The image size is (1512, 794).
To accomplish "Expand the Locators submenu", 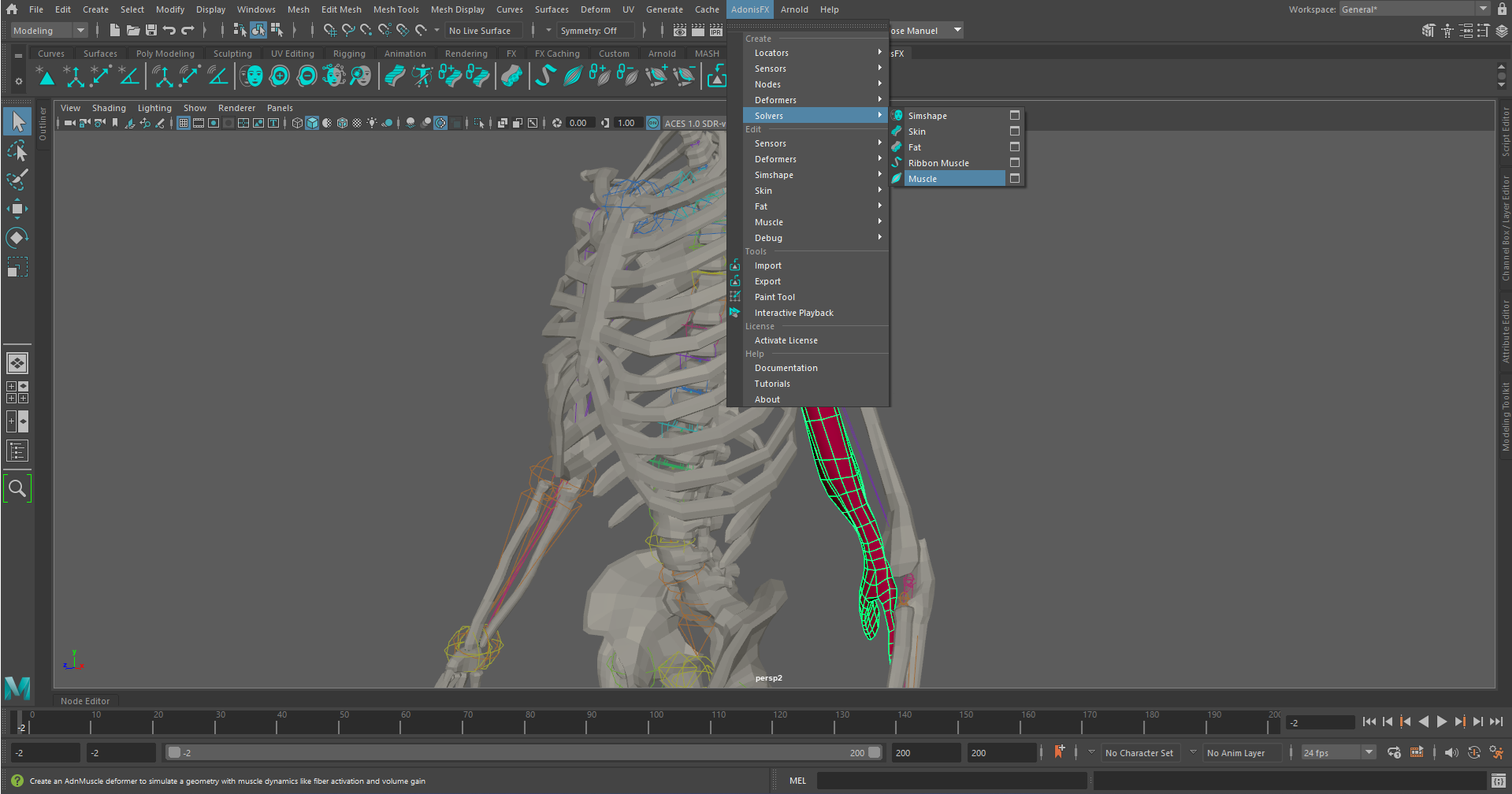I will pos(815,53).
